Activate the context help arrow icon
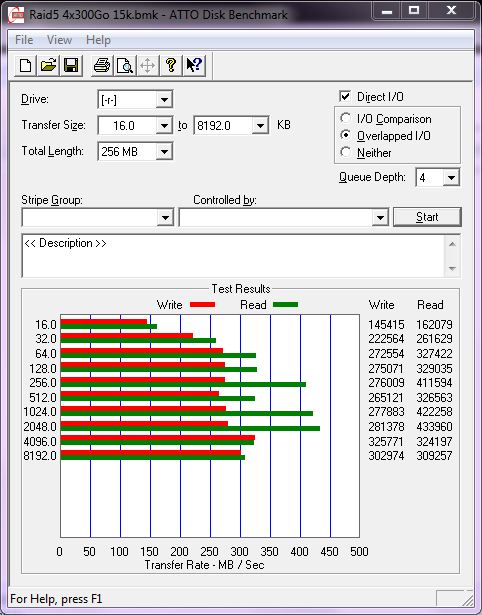The image size is (482, 615). click(194, 65)
